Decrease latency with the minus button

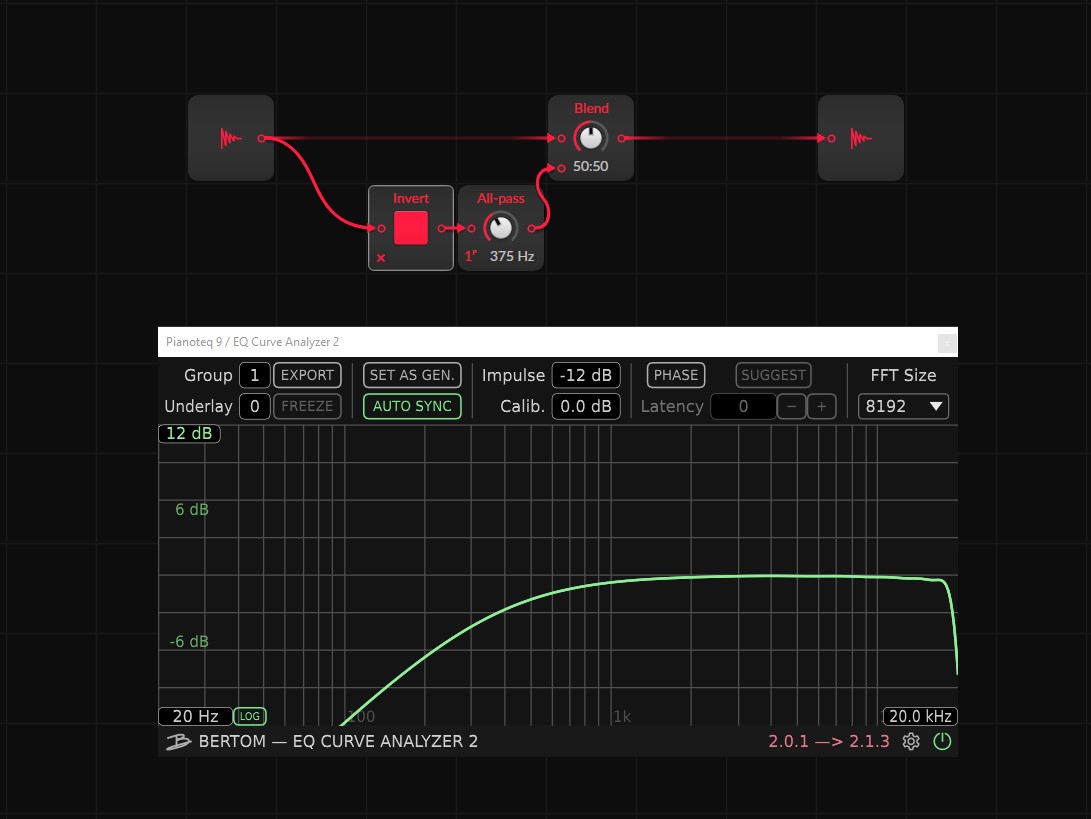(792, 406)
